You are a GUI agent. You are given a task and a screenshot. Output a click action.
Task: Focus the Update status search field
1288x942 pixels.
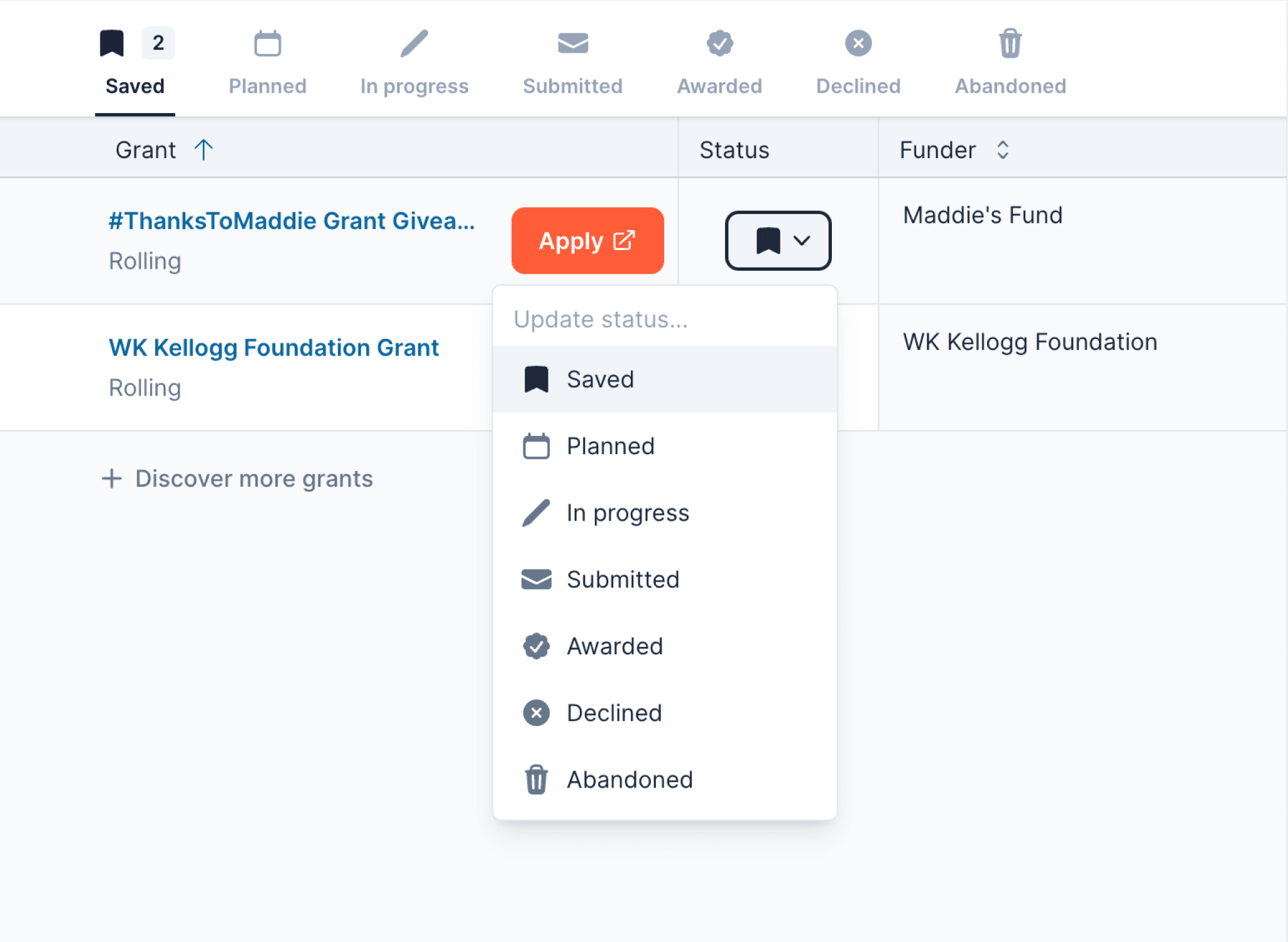click(x=665, y=319)
